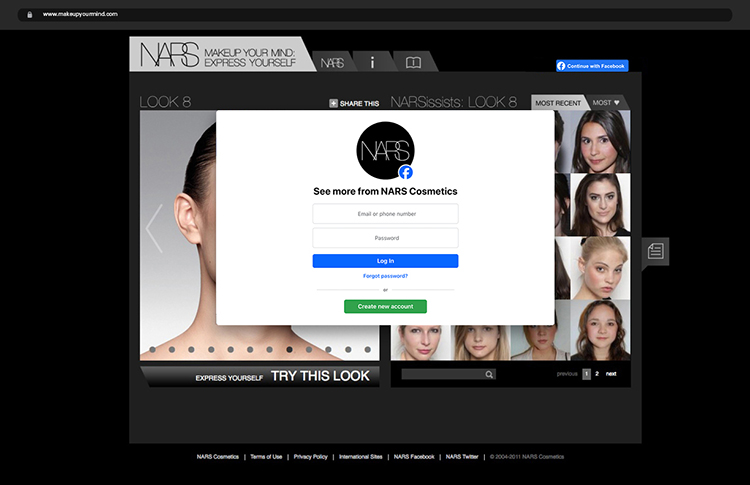This screenshot has width=750, height=485.
Task: Open the info tab icon
Action: 372,62
